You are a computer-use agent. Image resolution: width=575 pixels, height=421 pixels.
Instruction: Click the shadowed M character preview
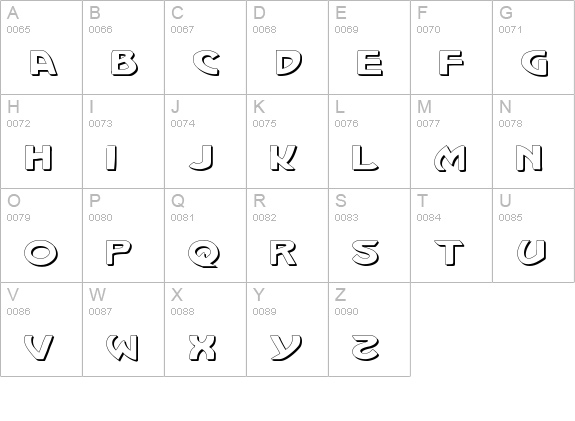(x=450, y=158)
